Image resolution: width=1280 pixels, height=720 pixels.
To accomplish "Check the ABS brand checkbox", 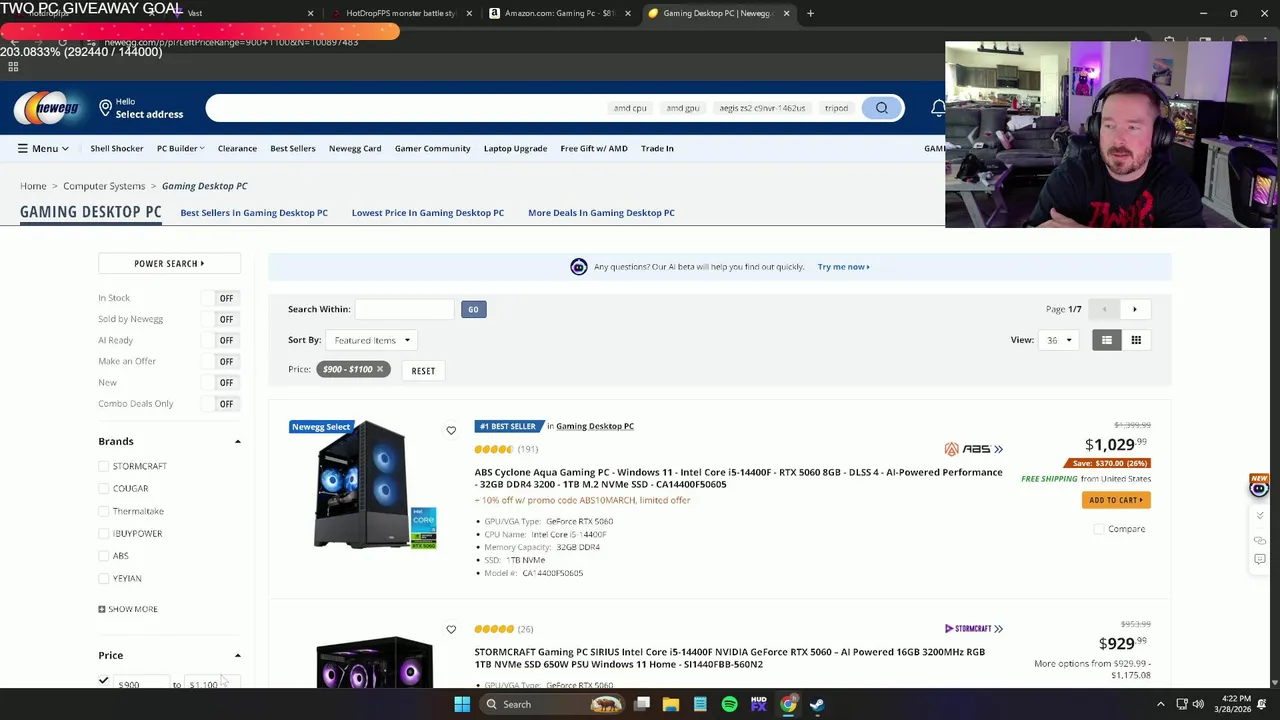I will pyautogui.click(x=103, y=556).
